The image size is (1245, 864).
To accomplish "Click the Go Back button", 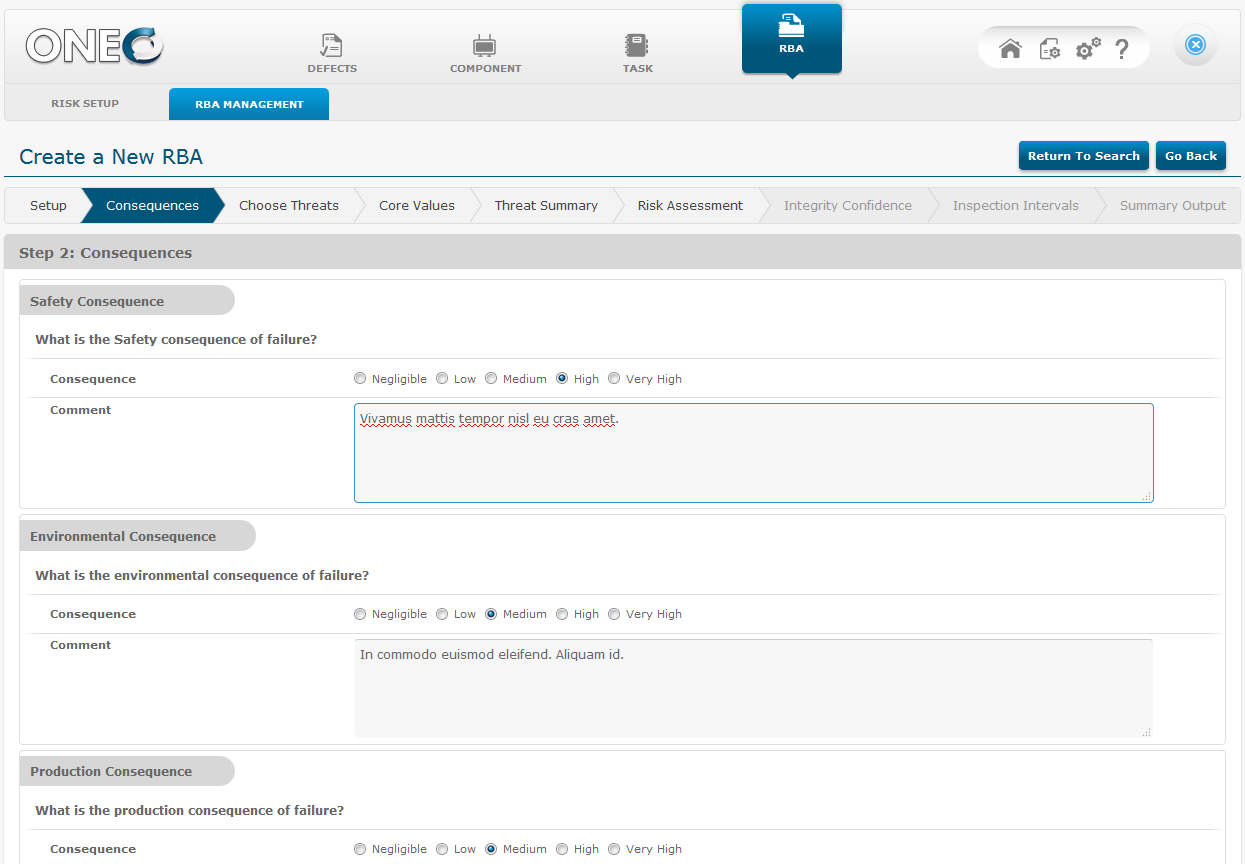I will 1190,156.
